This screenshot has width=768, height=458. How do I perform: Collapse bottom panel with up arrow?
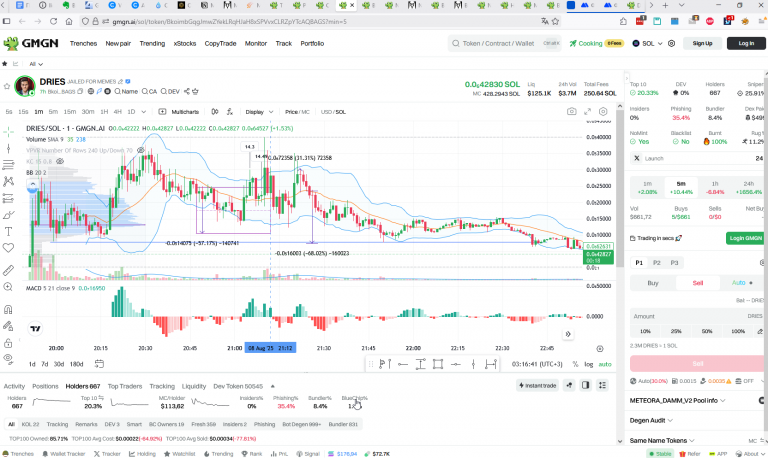click(x=272, y=386)
